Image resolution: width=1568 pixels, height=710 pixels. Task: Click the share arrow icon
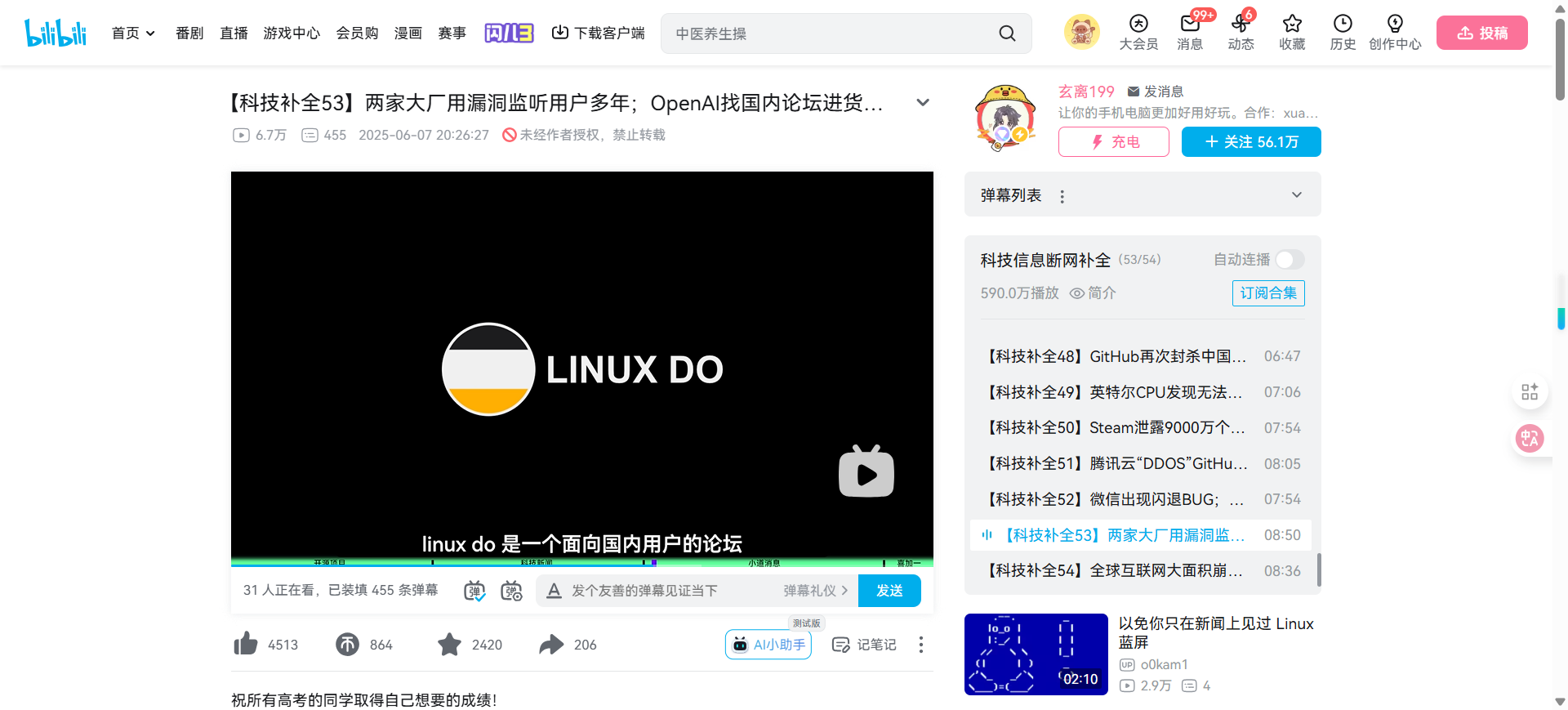pos(551,645)
